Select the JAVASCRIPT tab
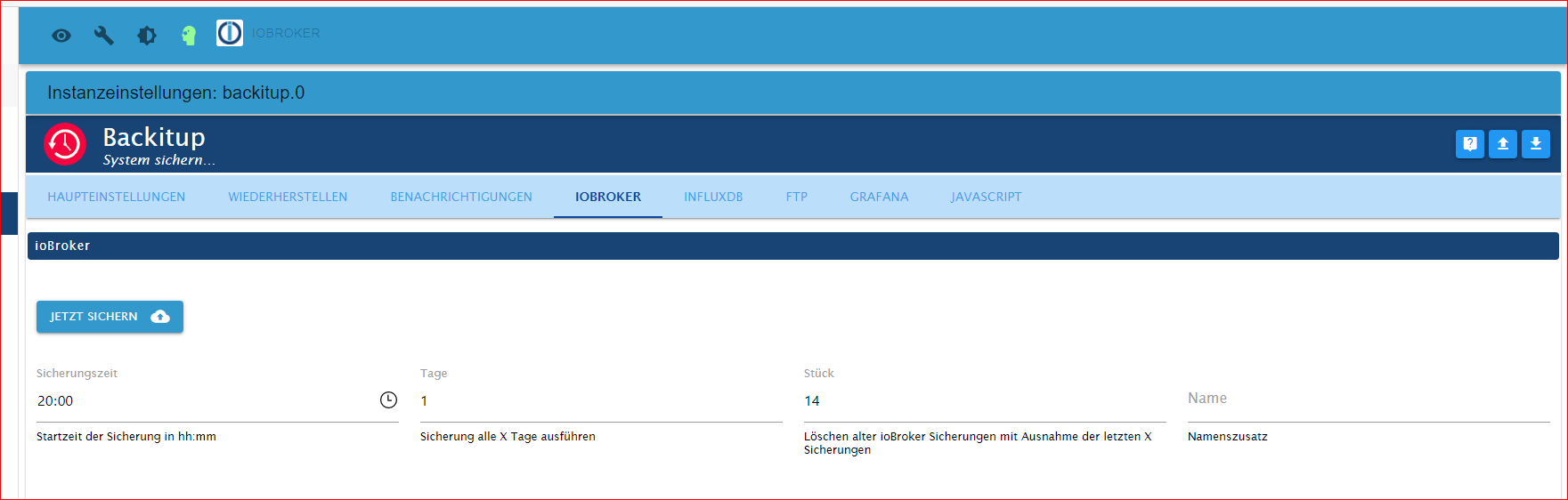This screenshot has width=1568, height=500. pyautogui.click(x=987, y=197)
